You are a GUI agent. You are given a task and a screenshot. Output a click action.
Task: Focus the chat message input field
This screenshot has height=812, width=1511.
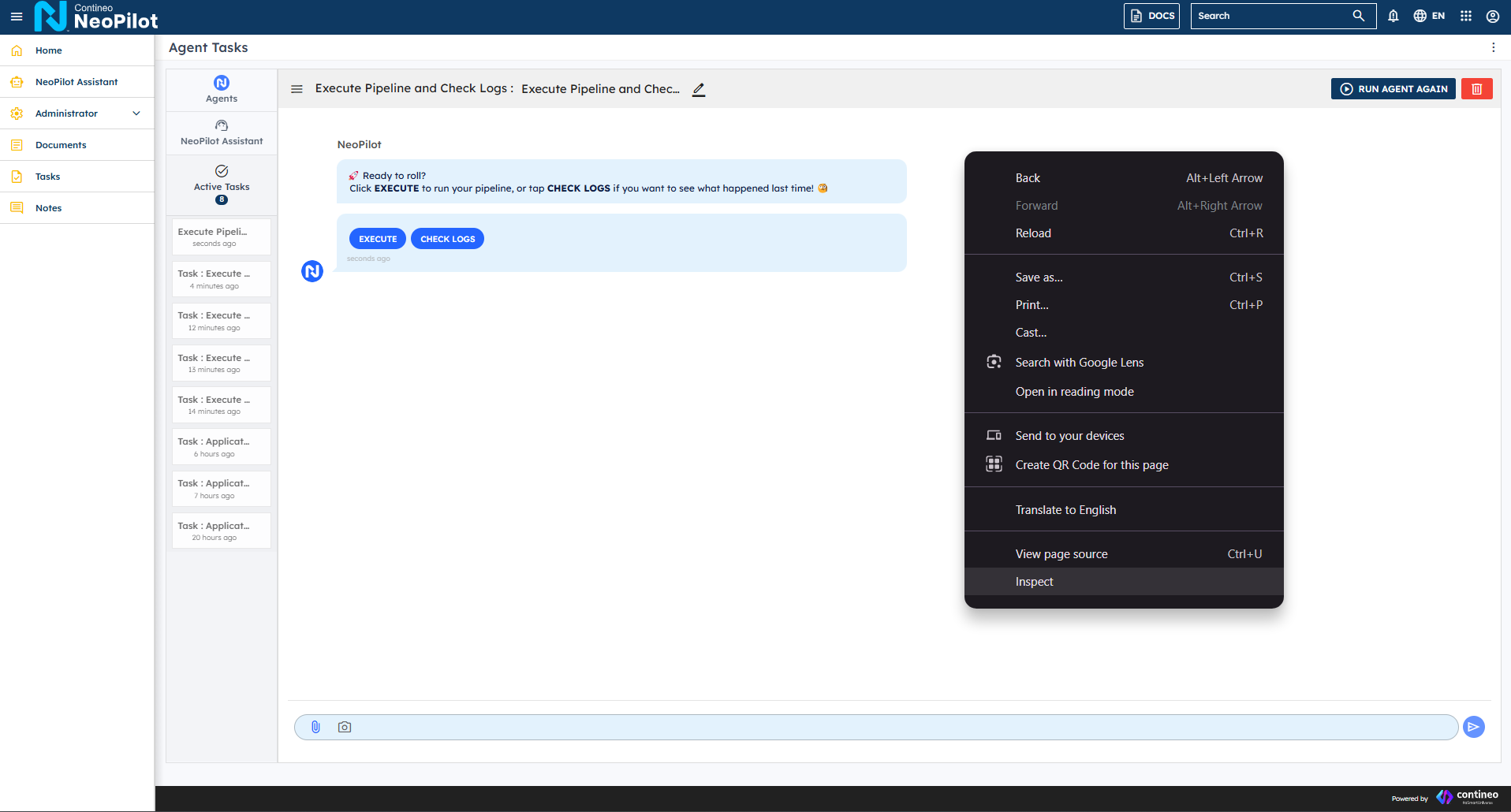[899, 727]
